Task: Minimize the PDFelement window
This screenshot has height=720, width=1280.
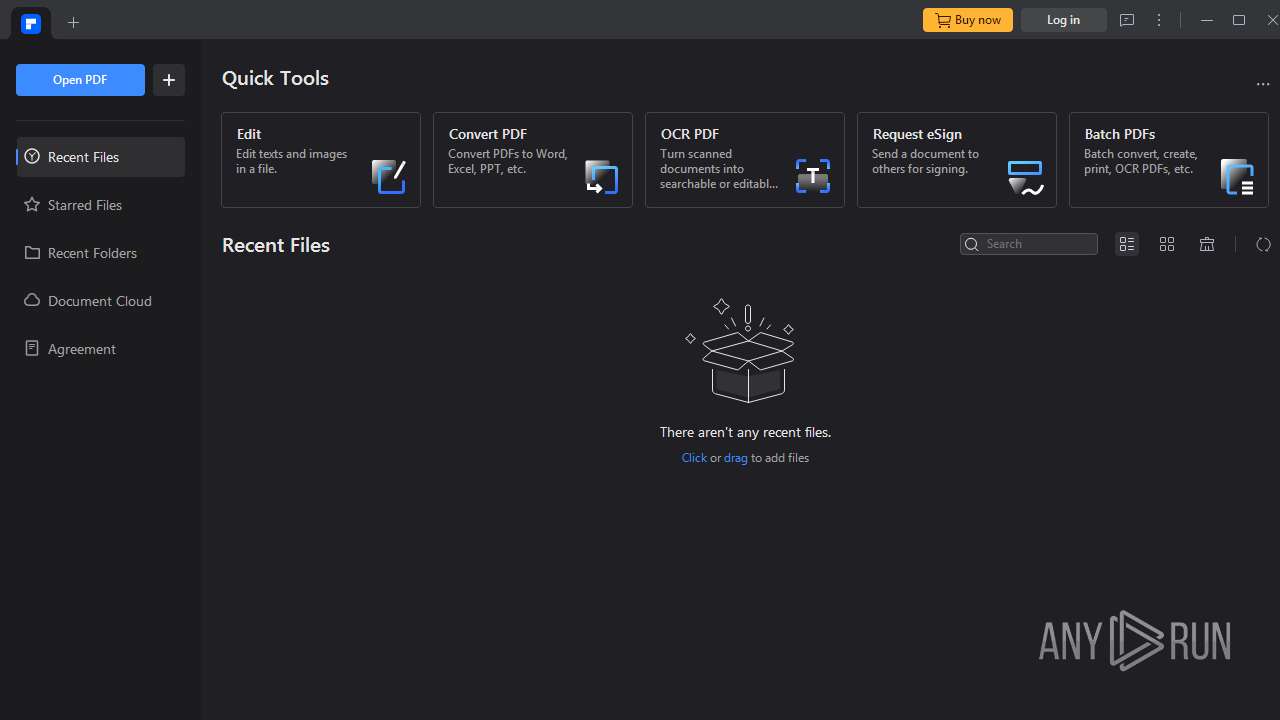Action: [x=1207, y=20]
